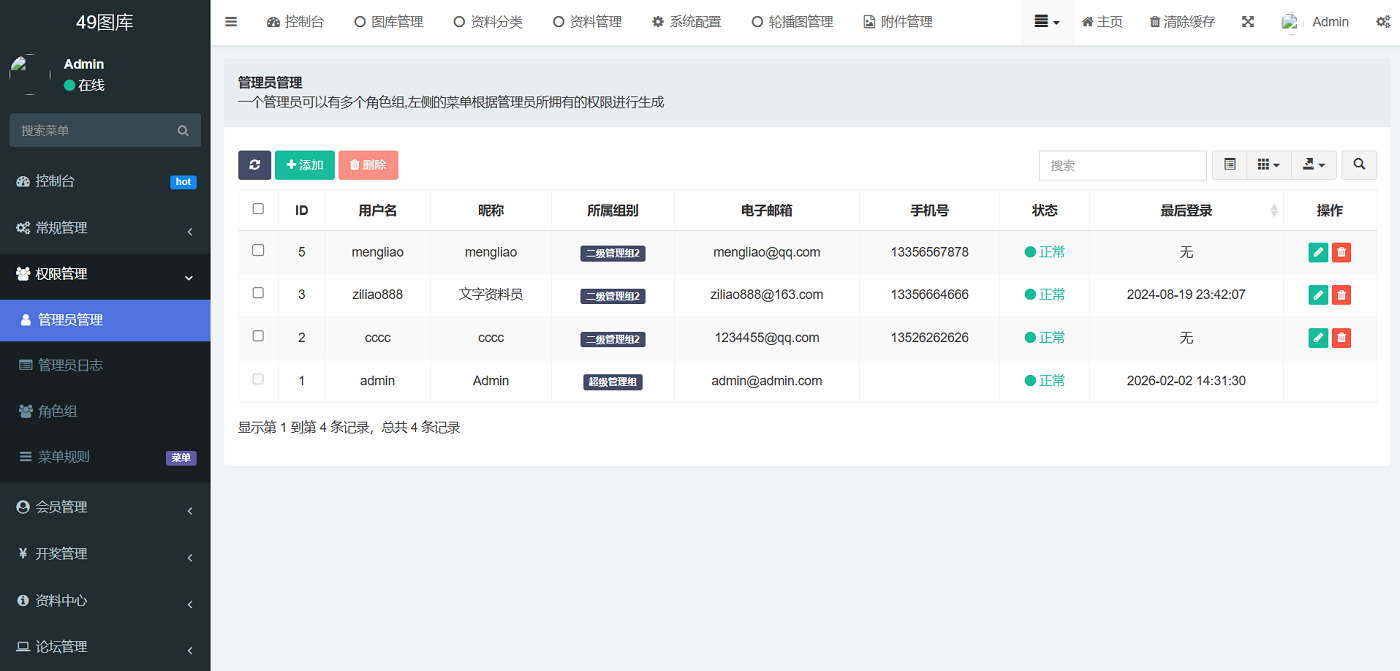The height and width of the screenshot is (671, 1400).
Task: Open the export data dropdown
Action: [1313, 165]
